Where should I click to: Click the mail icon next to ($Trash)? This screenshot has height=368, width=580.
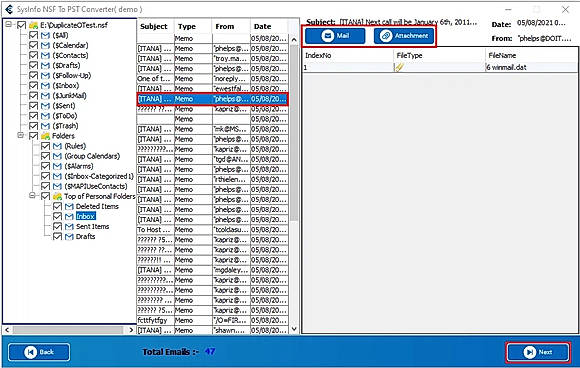point(45,126)
